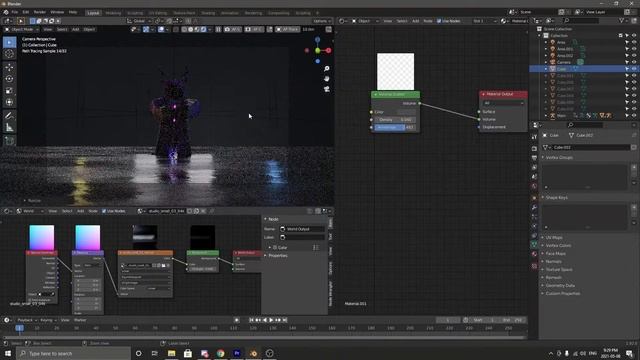
Task: Open the Modifier properties wrench tab
Action: (x=534, y=207)
